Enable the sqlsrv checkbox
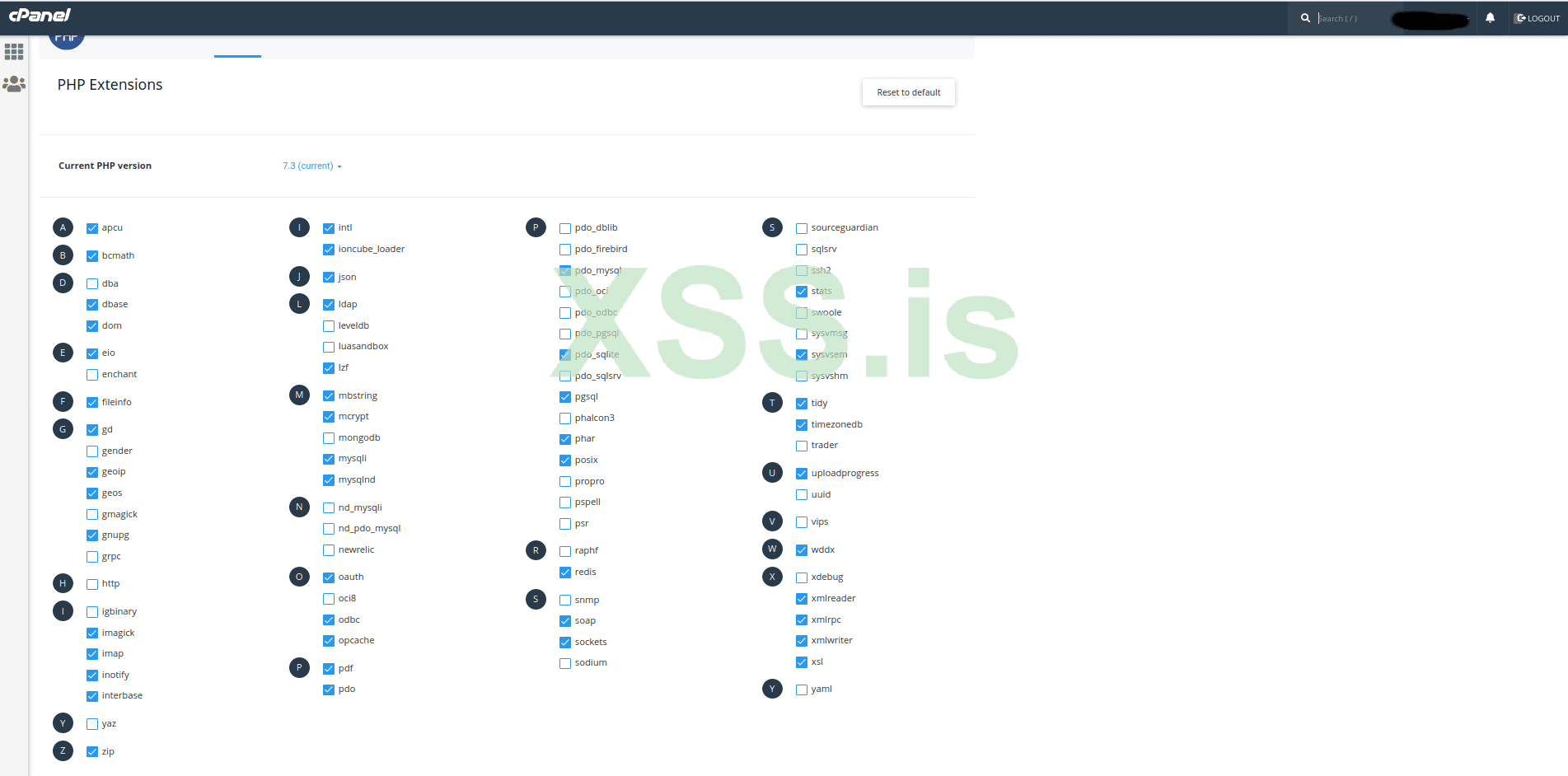Screen dimensions: 1568x776 tap(802, 250)
